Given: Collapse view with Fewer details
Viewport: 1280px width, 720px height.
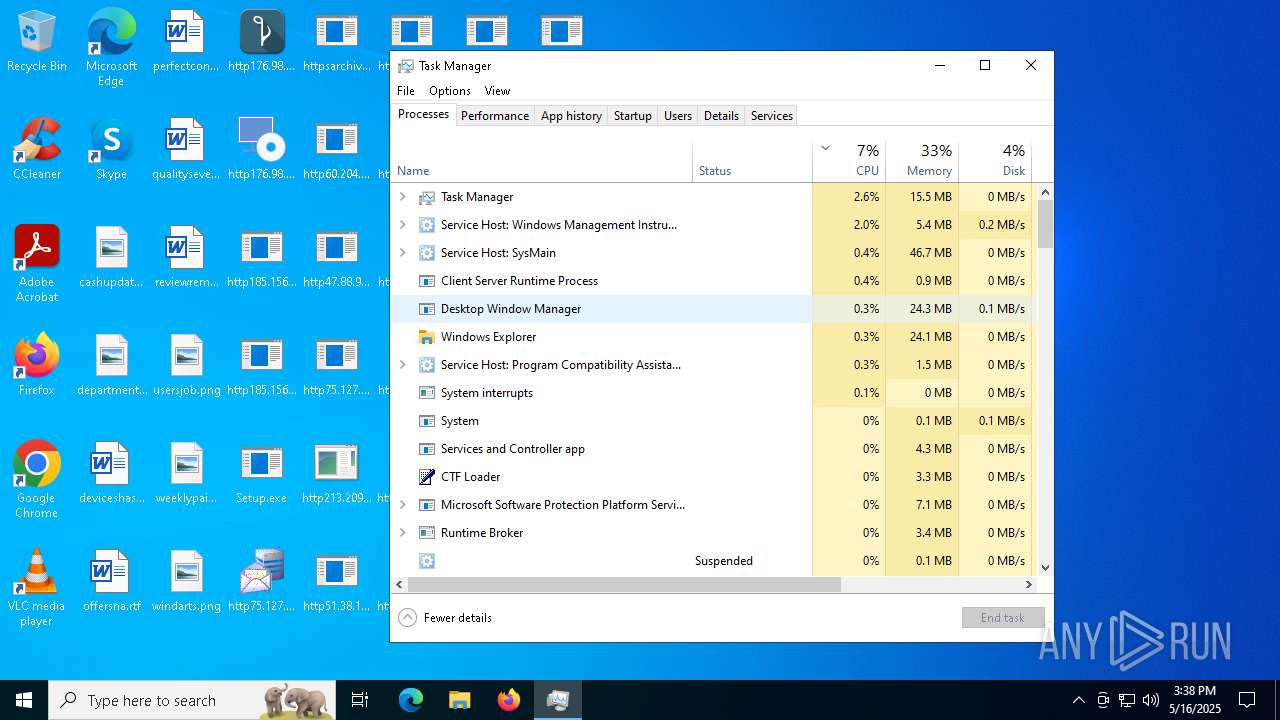Looking at the screenshot, I should 445,618.
